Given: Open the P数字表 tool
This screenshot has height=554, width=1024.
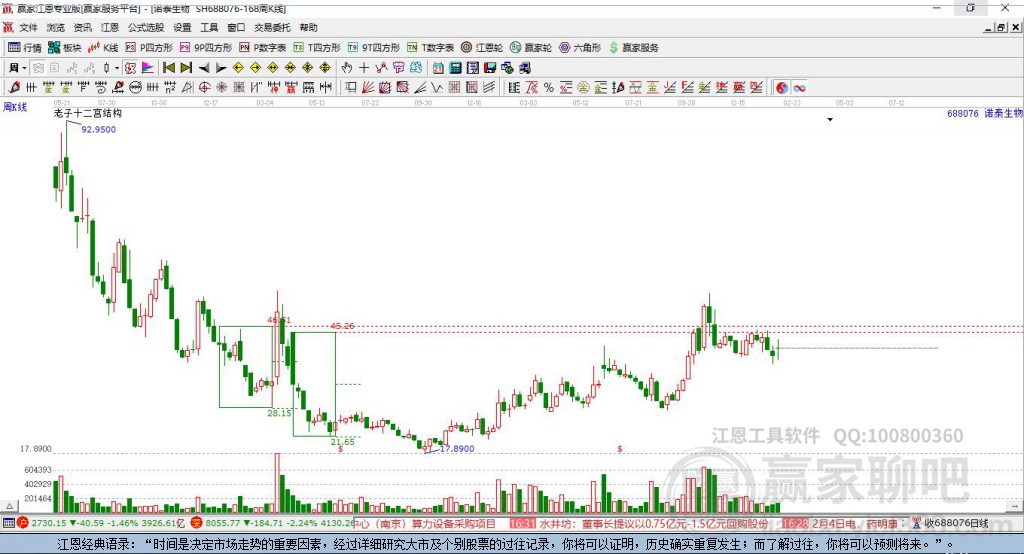Looking at the screenshot, I should (x=263, y=48).
